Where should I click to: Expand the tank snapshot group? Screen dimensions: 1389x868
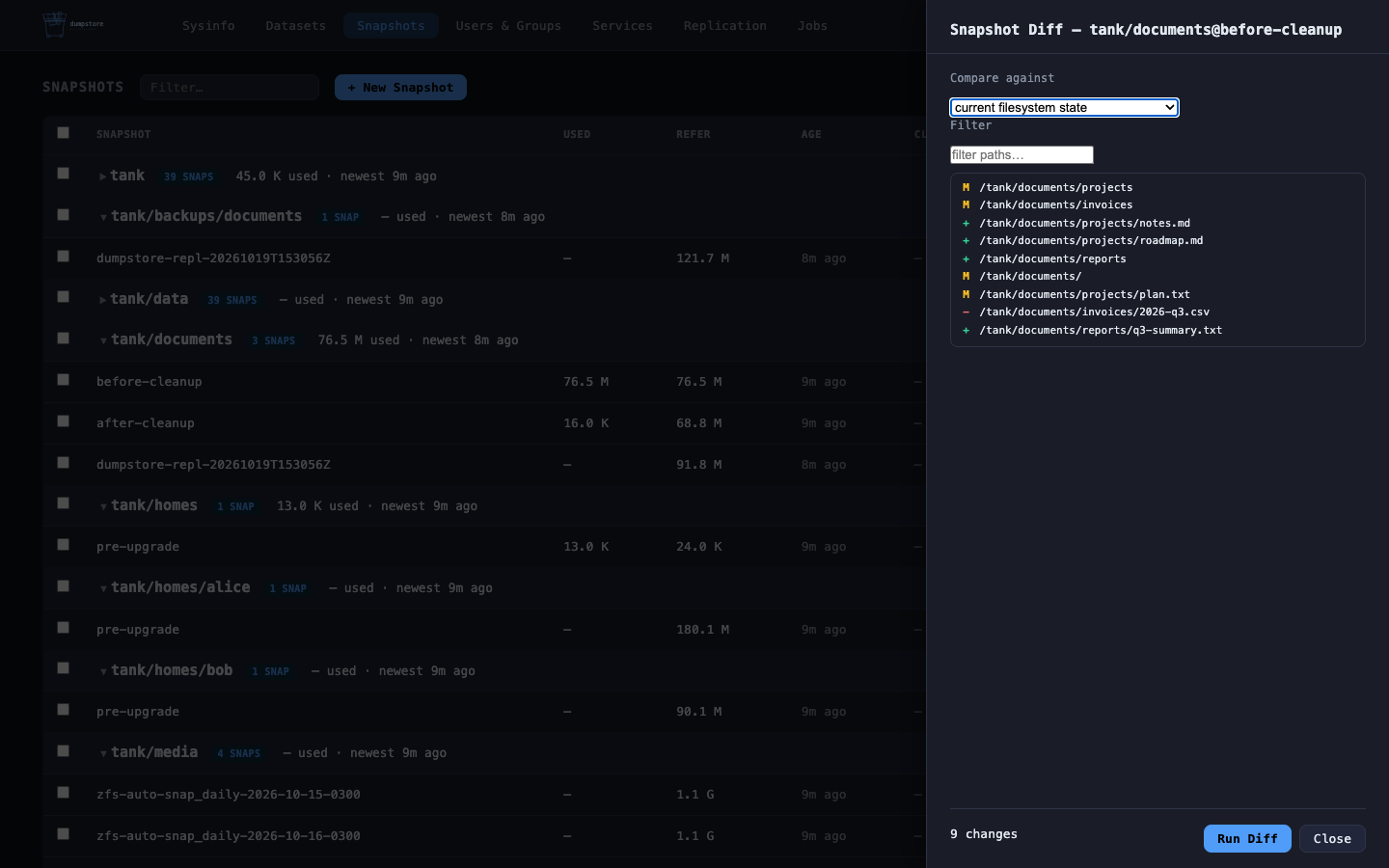coord(102,176)
